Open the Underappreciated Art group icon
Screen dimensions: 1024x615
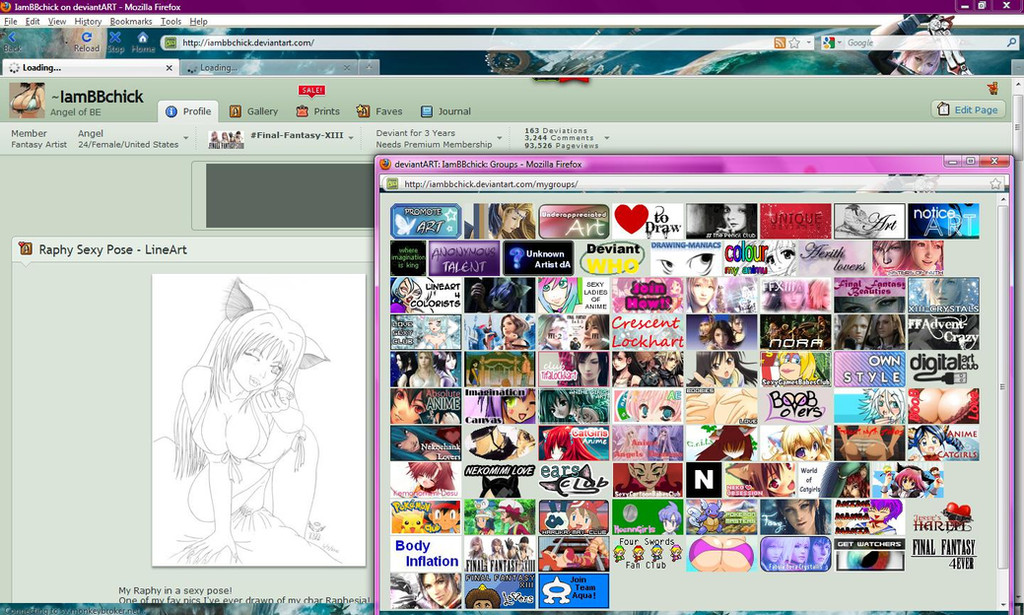tap(574, 221)
